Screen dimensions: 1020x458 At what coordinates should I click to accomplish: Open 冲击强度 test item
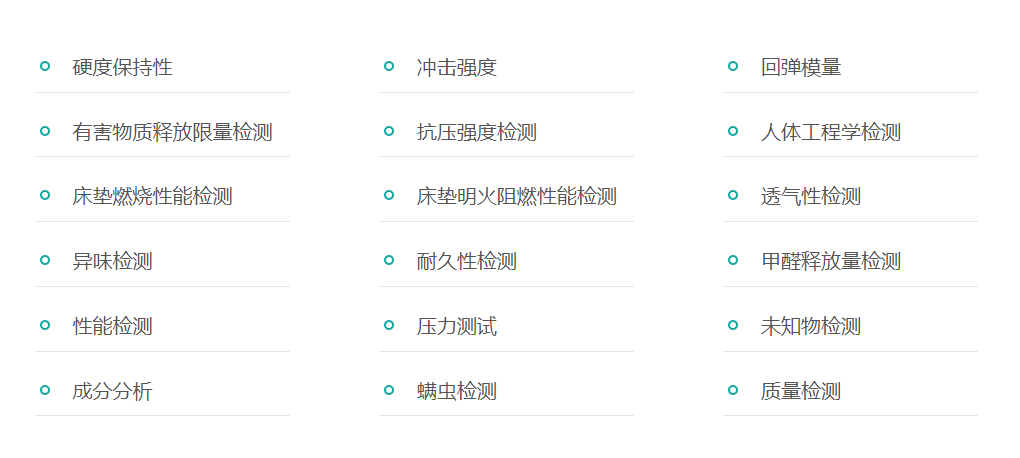tap(456, 68)
